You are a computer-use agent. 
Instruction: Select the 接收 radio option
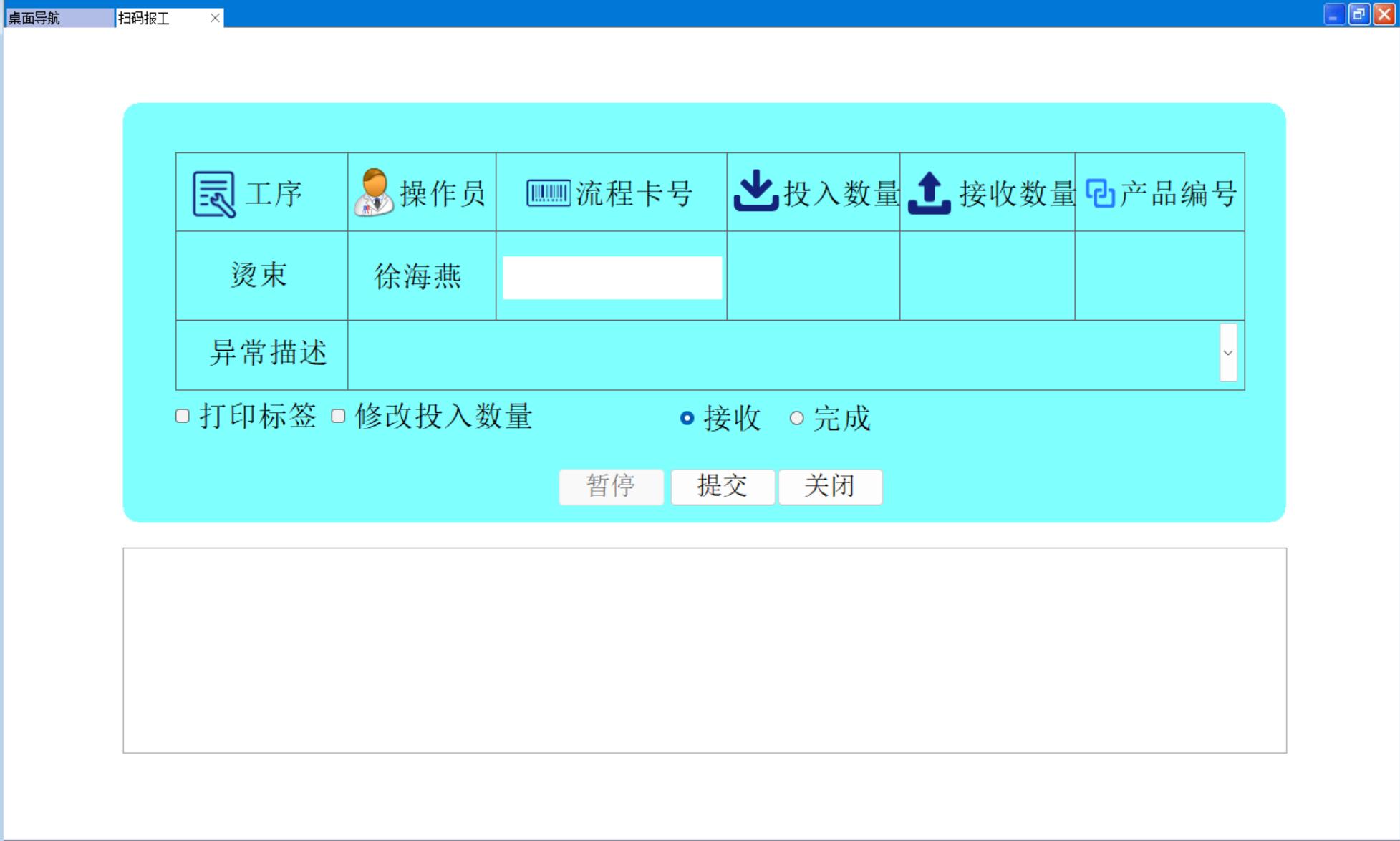[x=687, y=418]
